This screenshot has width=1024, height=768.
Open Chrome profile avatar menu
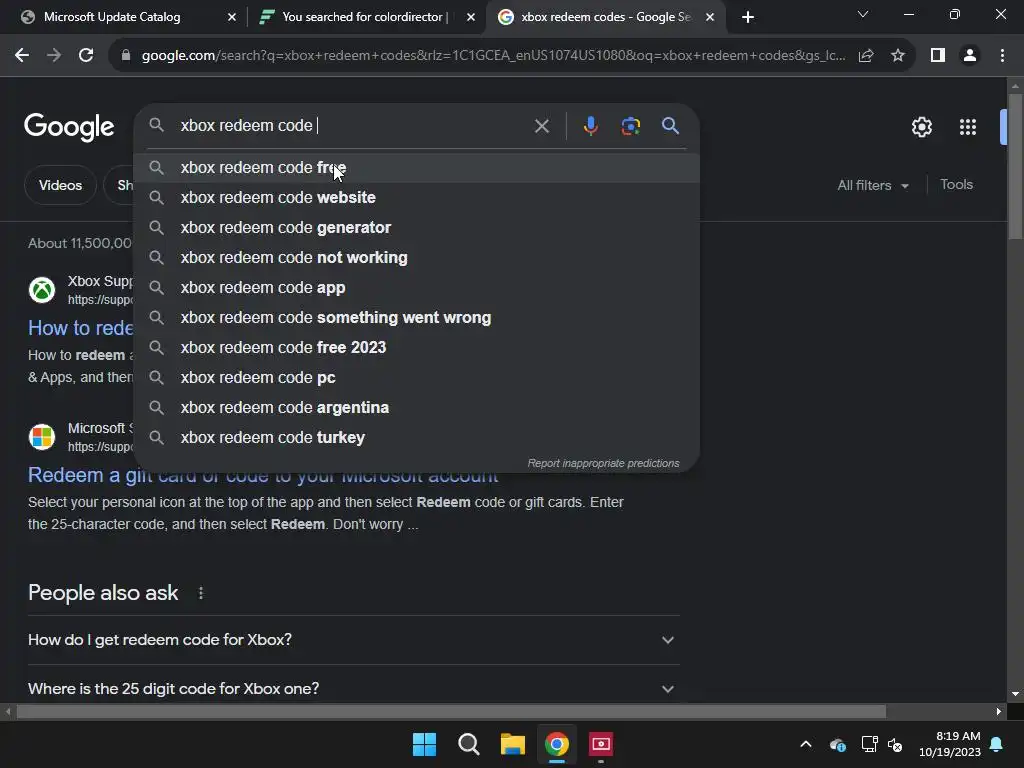pos(970,56)
